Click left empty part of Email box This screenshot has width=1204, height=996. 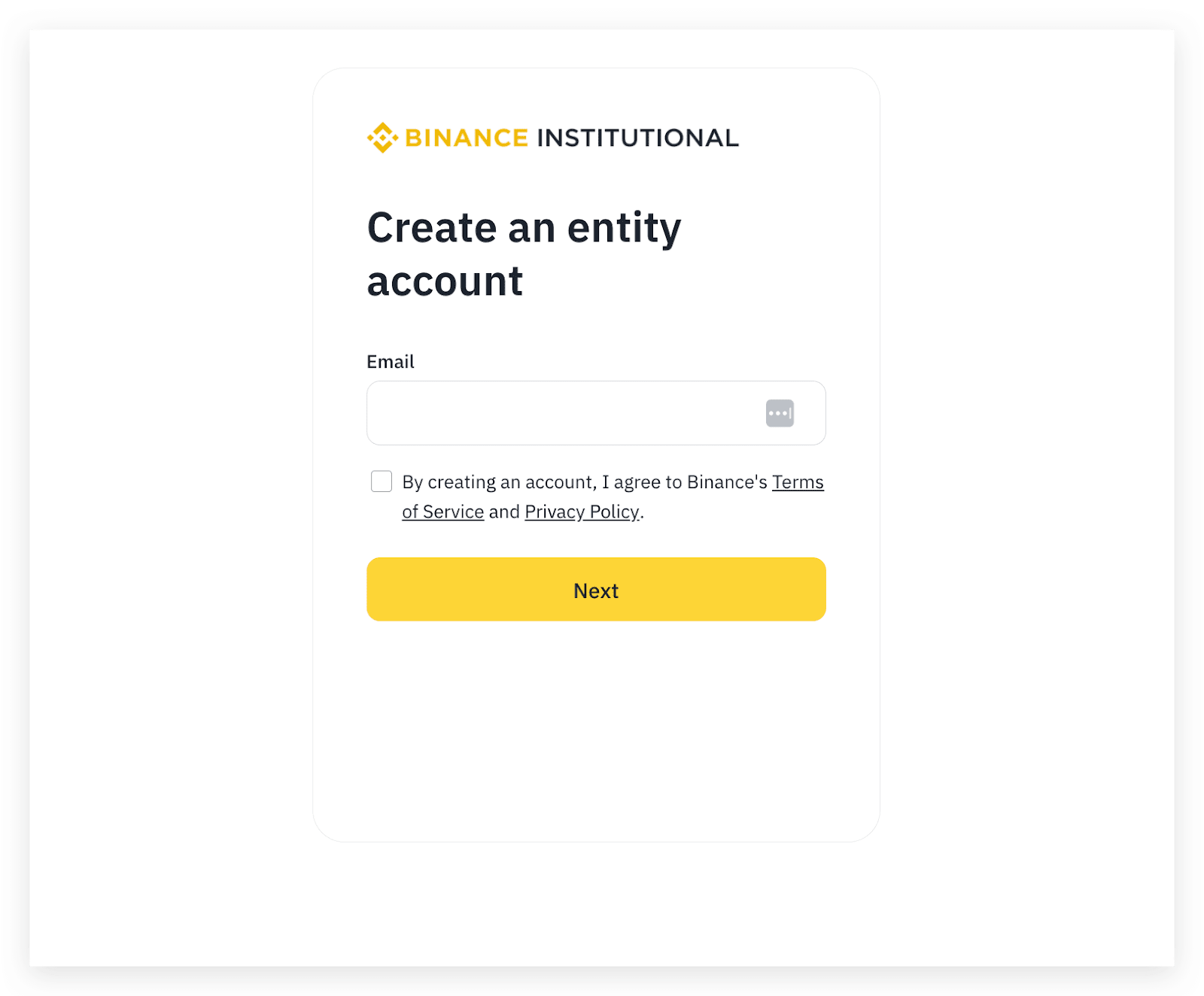tap(489, 413)
